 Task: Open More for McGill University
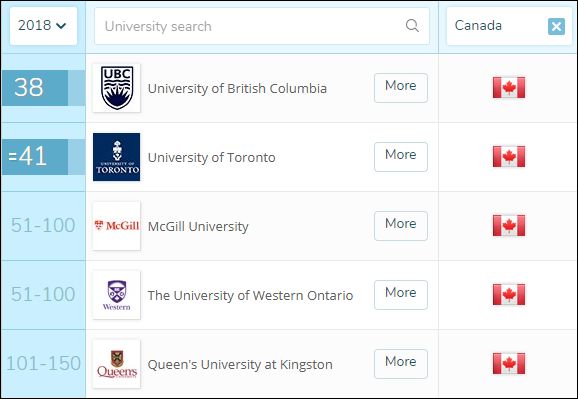click(401, 226)
